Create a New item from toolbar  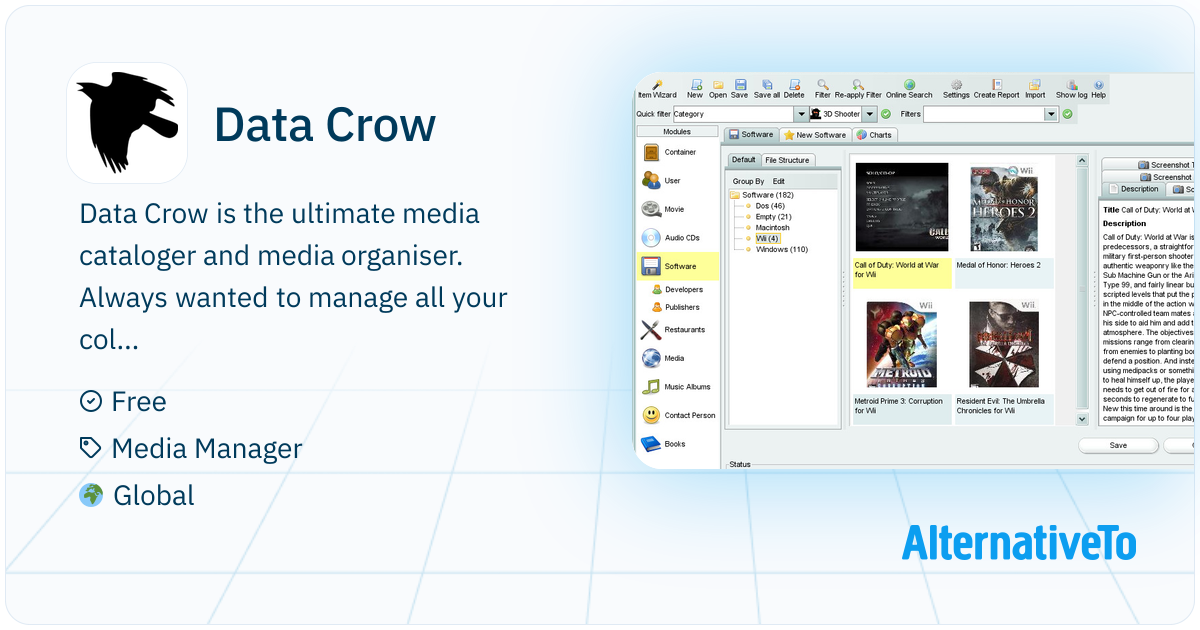(695, 89)
